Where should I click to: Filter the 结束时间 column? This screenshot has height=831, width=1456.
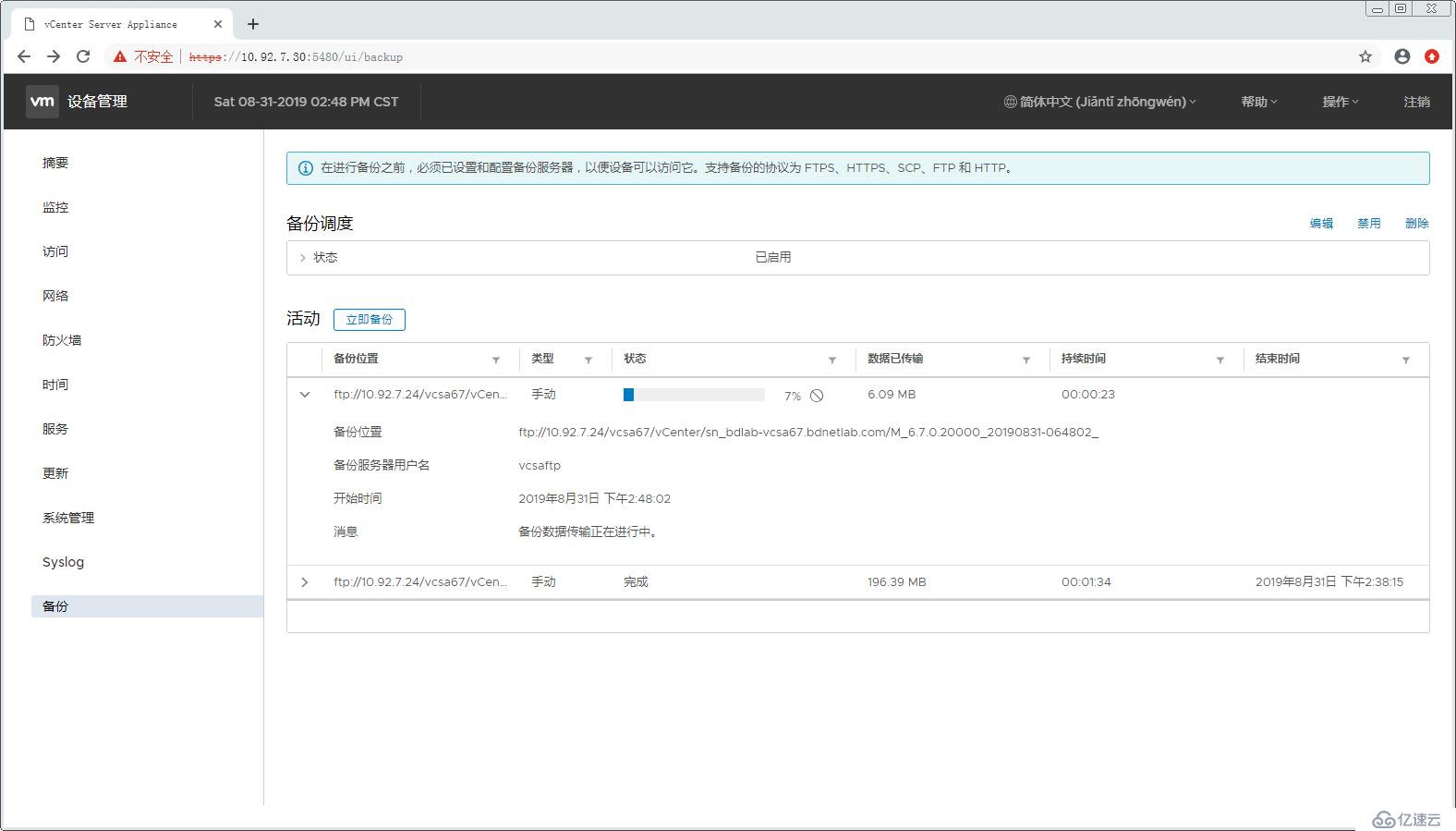click(1406, 360)
